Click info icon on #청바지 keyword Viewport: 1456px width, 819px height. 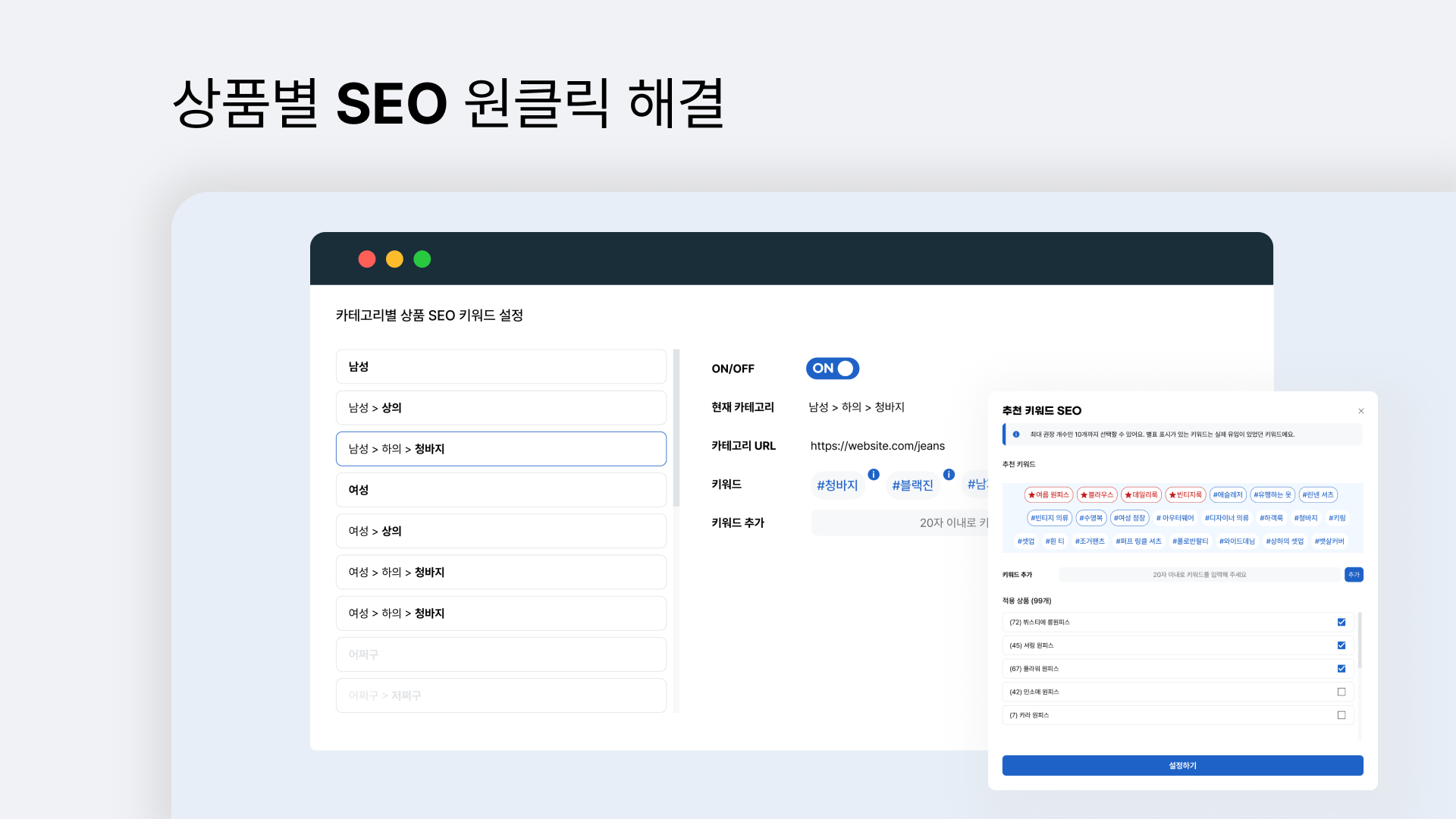coord(874,475)
